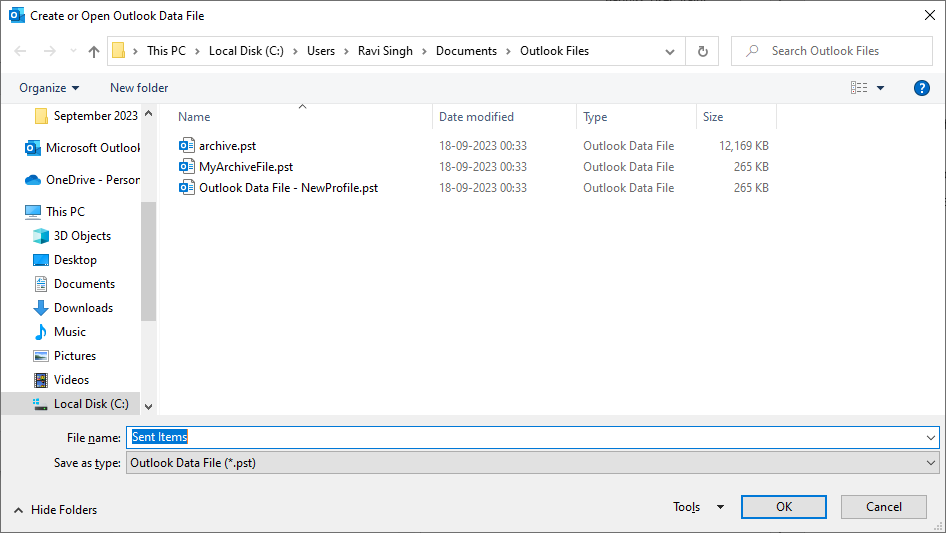Refresh the Outlook Files folder
This screenshot has height=533, width=946.
702,51
